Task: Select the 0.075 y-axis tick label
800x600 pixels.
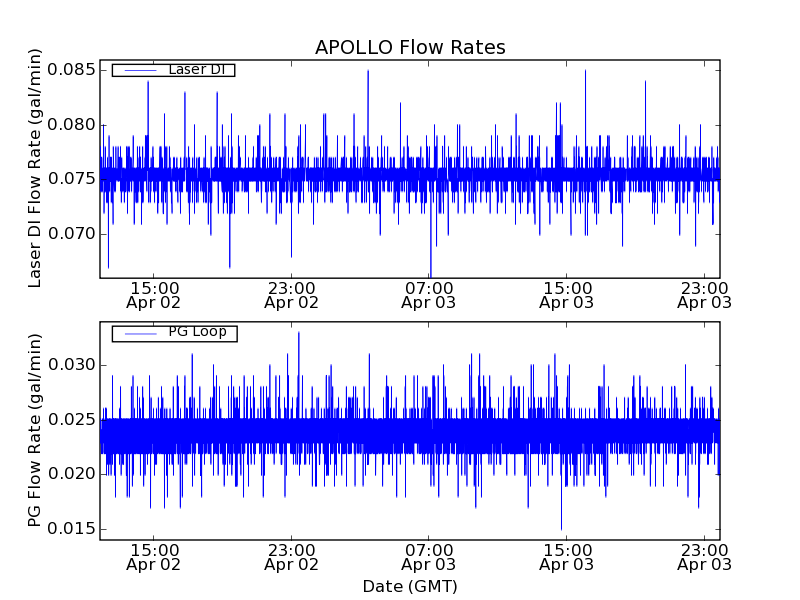Action: pyautogui.click(x=71, y=179)
